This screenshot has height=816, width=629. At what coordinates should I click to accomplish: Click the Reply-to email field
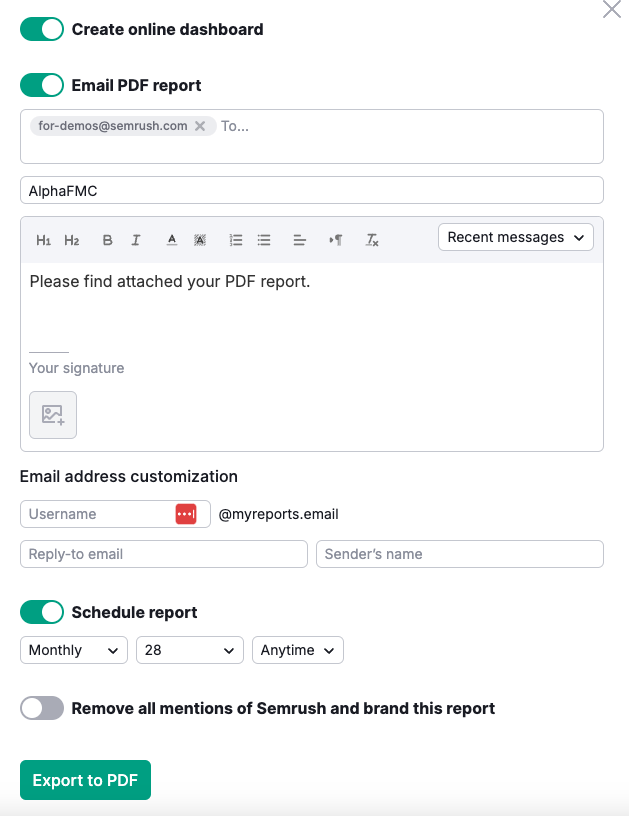click(x=164, y=554)
